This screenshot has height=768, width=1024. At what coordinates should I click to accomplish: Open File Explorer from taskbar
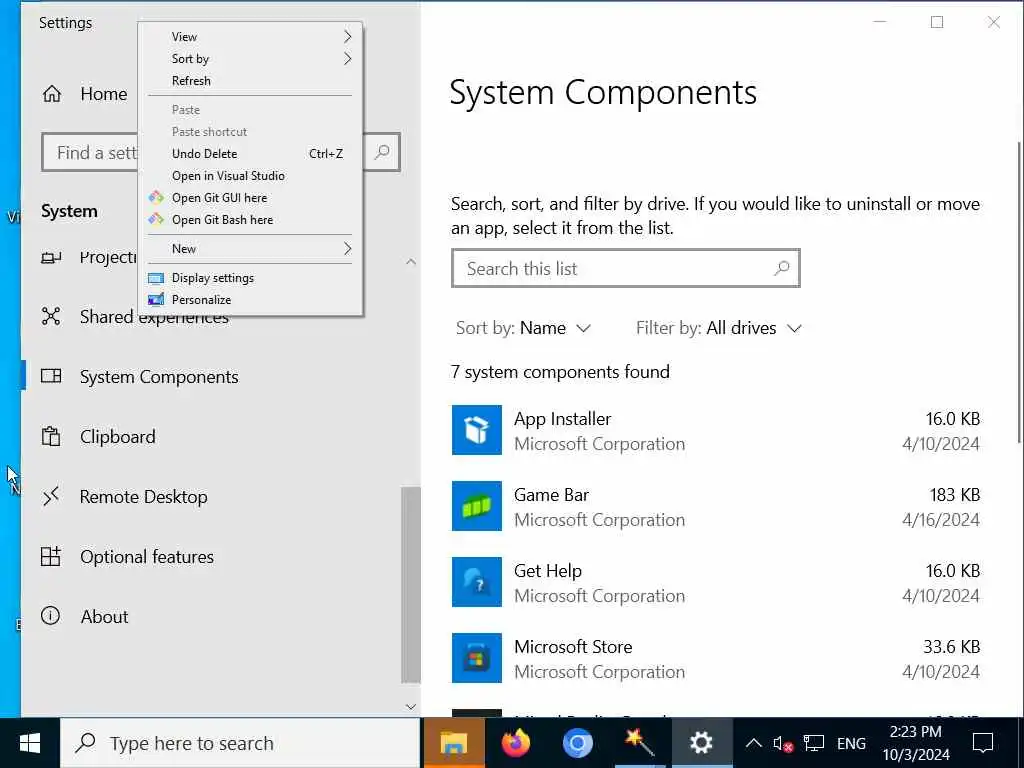[454, 743]
